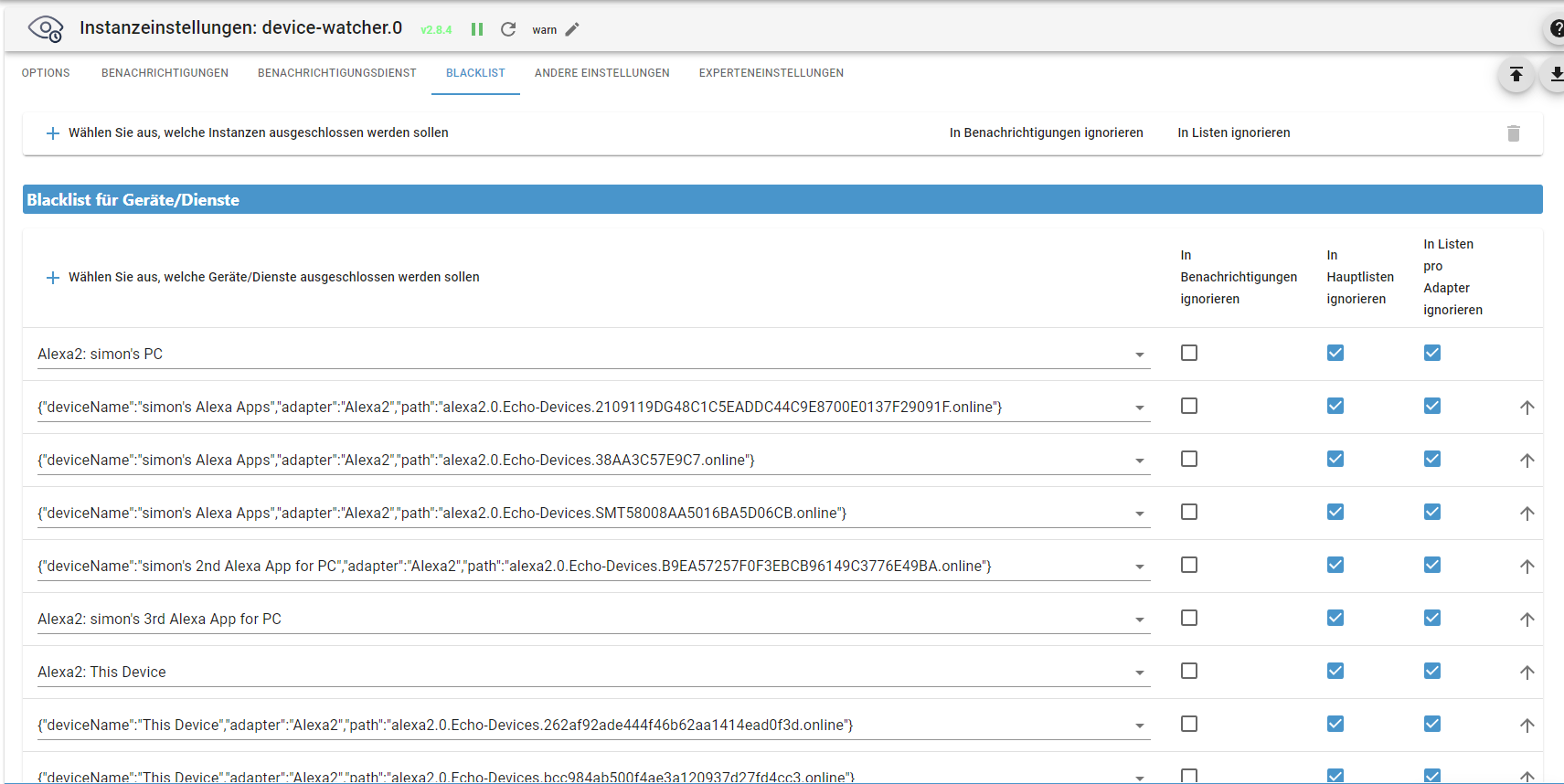The height and width of the screenshot is (784, 1564).
Task: Open the Experteneinstellungen tab
Action: tap(771, 73)
